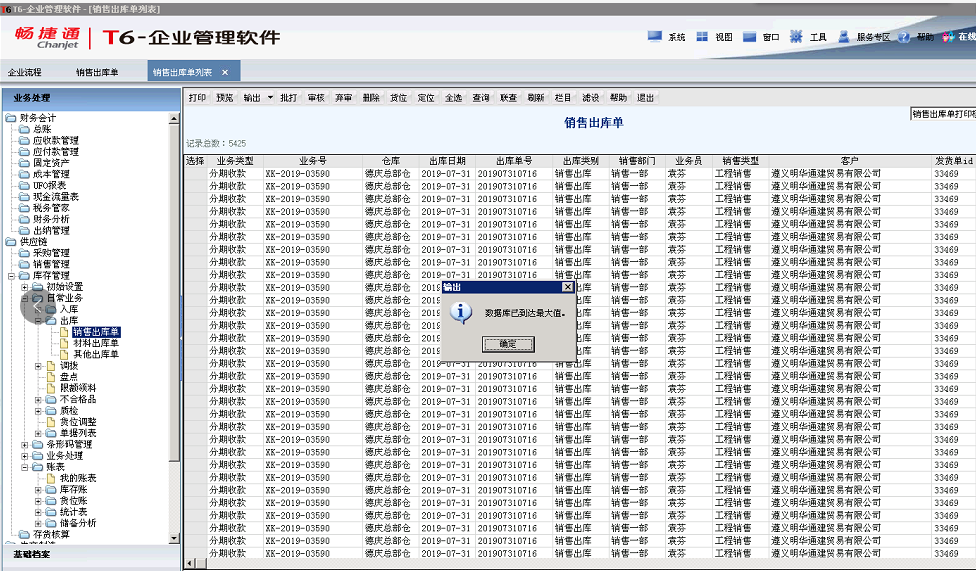The image size is (976, 571).
Task: Open the 系统 menu
Action: [x=677, y=37]
